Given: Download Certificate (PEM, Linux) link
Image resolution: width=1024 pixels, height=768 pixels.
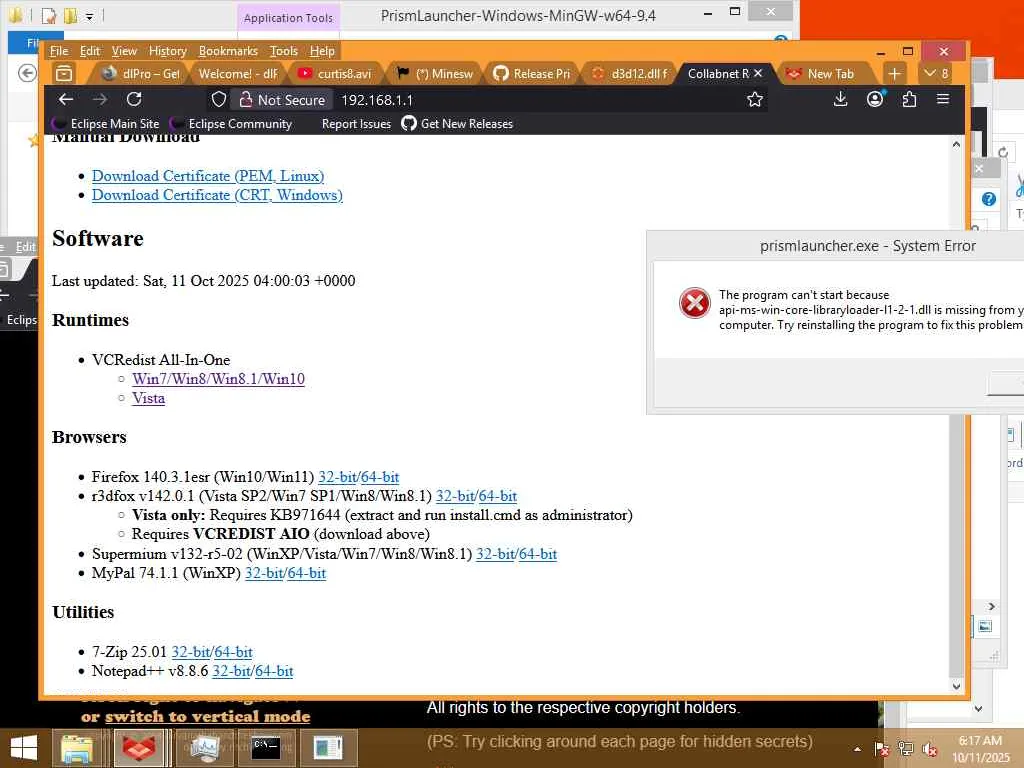Looking at the screenshot, I should 208,176.
